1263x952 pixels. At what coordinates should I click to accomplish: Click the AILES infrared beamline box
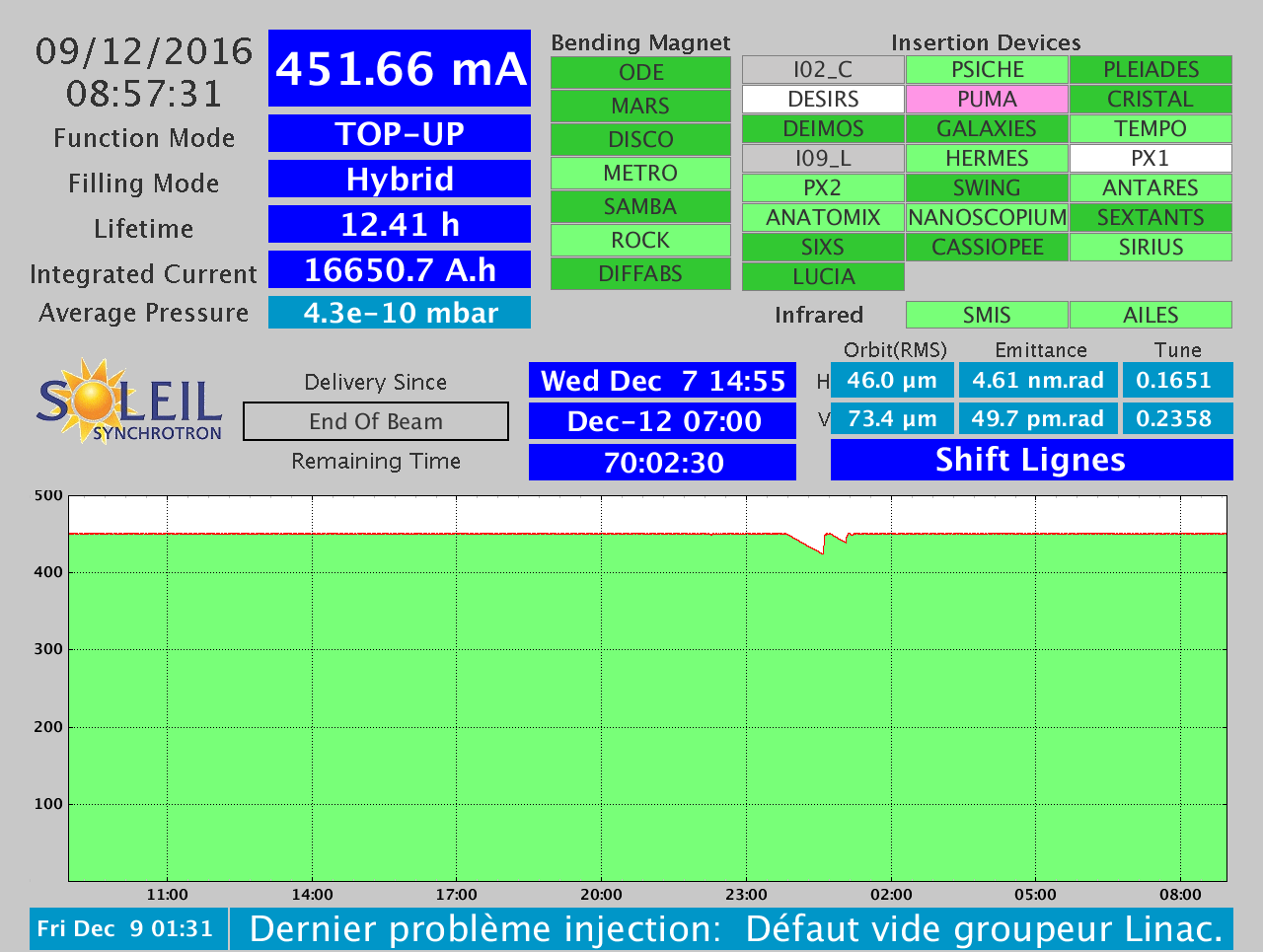[1151, 315]
